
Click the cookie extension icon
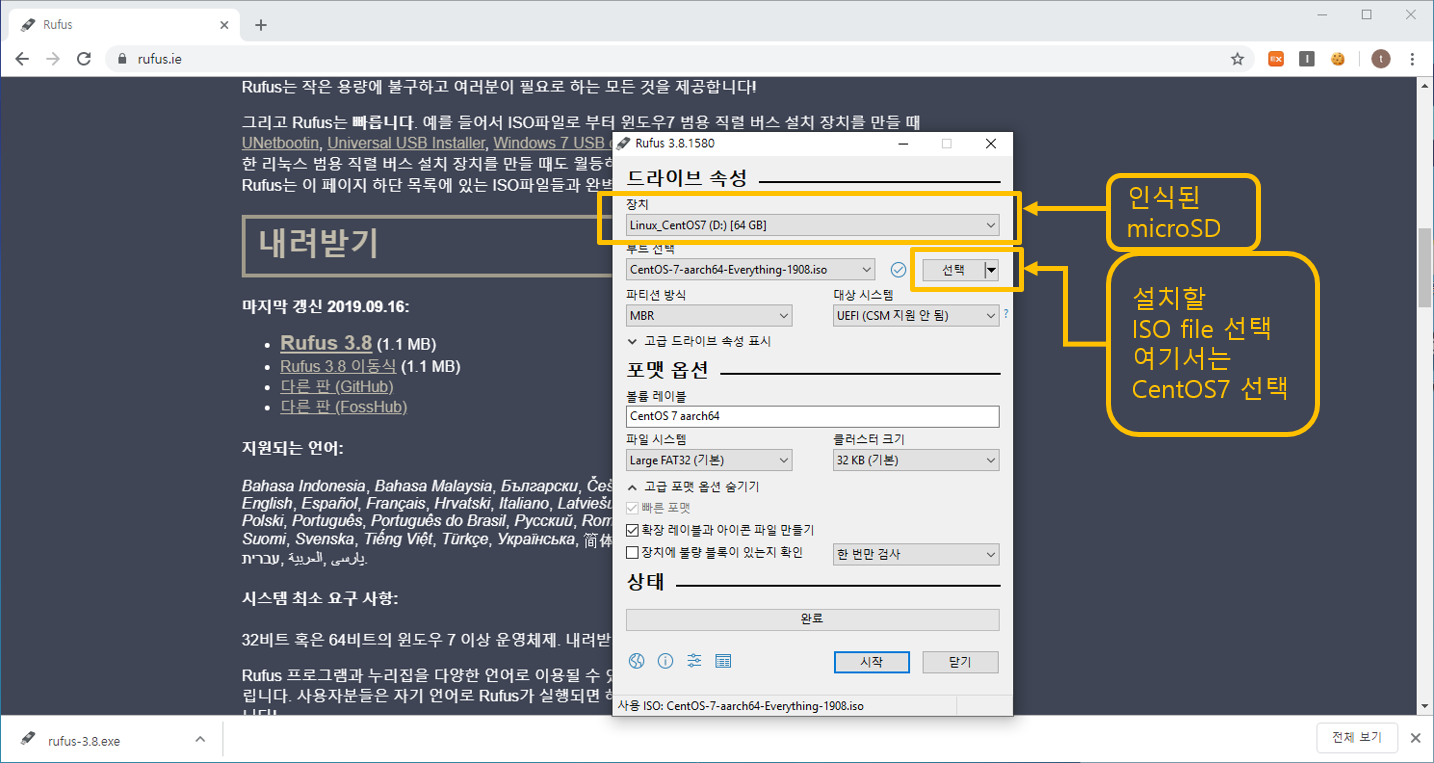pyautogui.click(x=1337, y=59)
